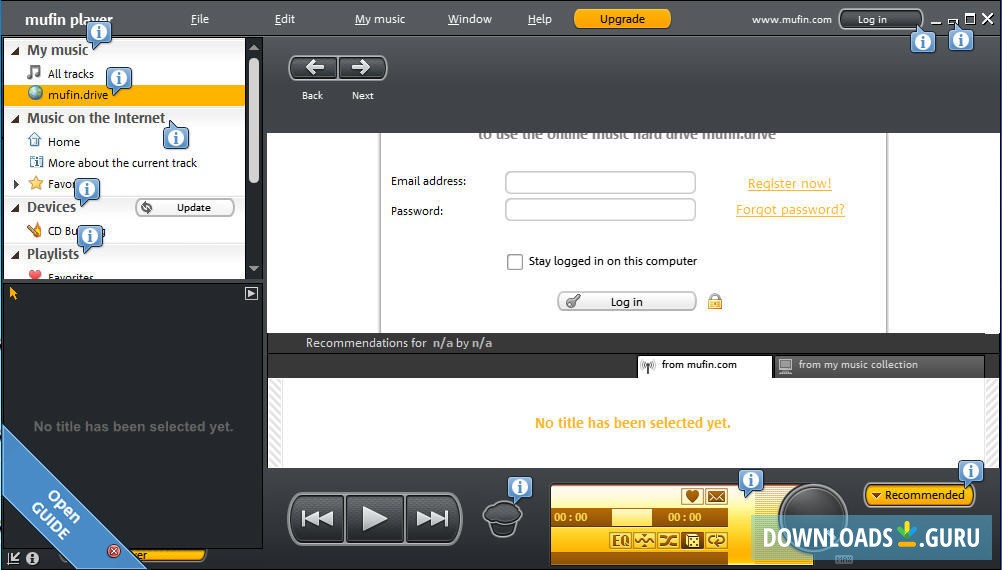1002x570 pixels.
Task: Open the File menu
Action: [199, 19]
